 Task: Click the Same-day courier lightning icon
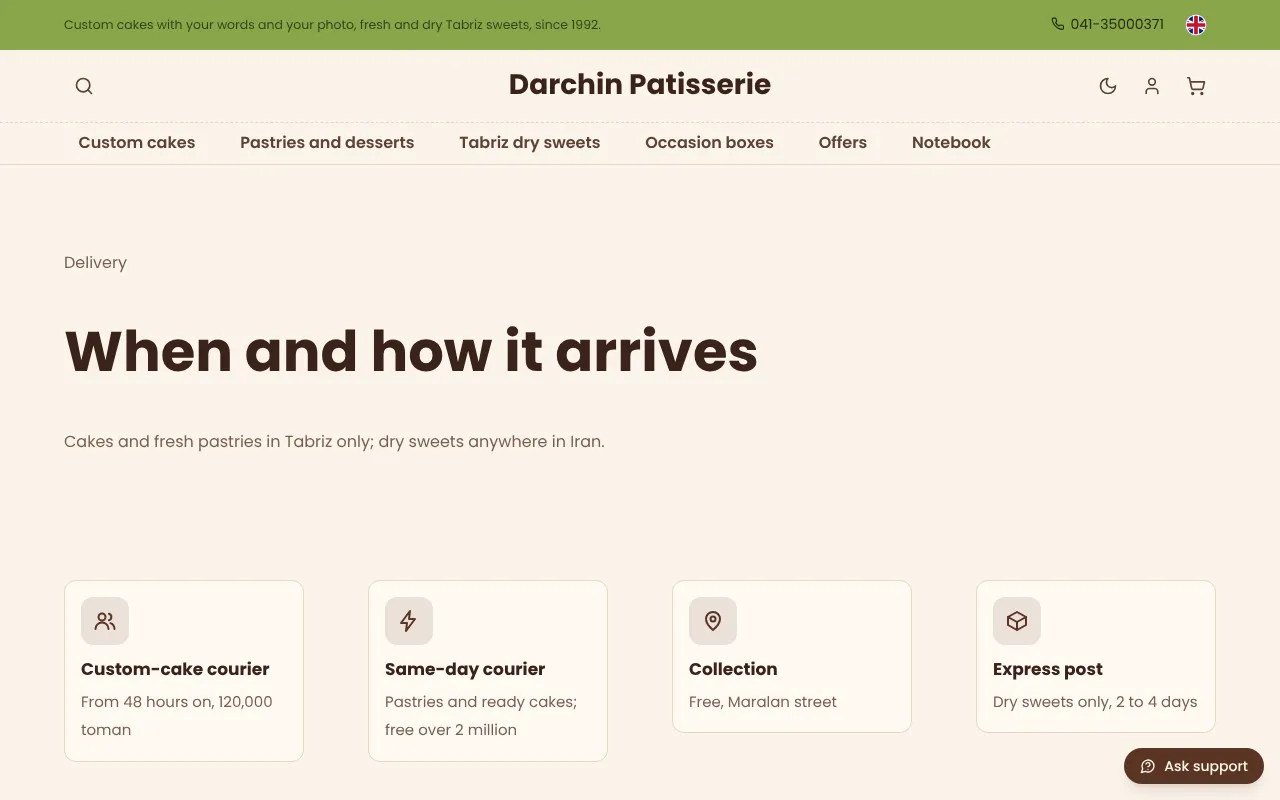(409, 621)
